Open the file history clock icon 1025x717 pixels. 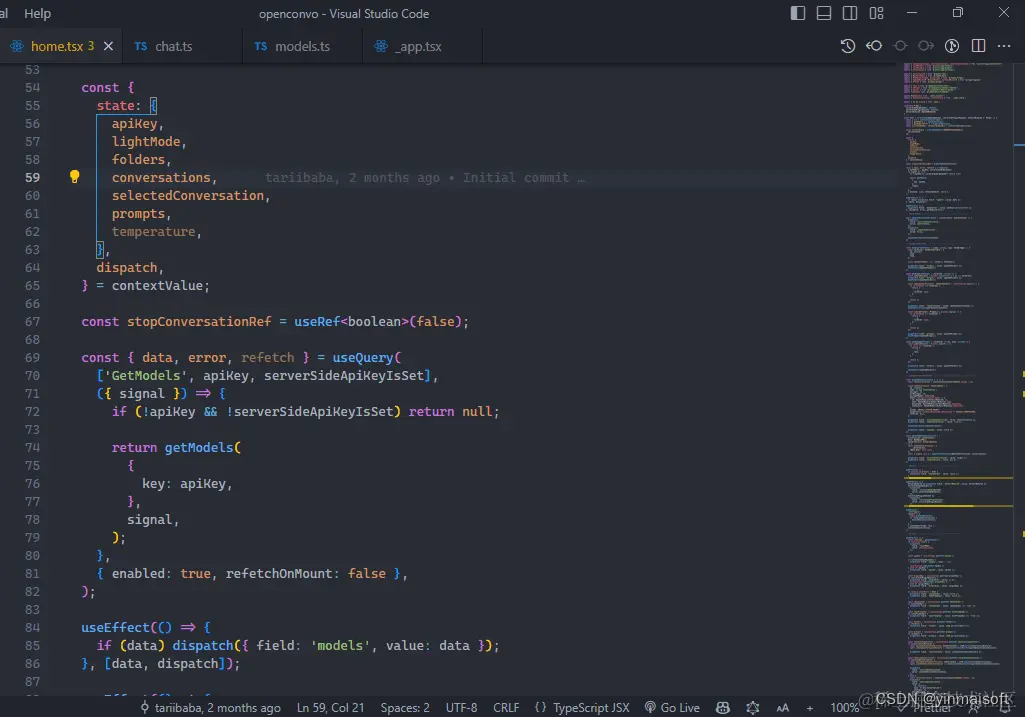848,45
